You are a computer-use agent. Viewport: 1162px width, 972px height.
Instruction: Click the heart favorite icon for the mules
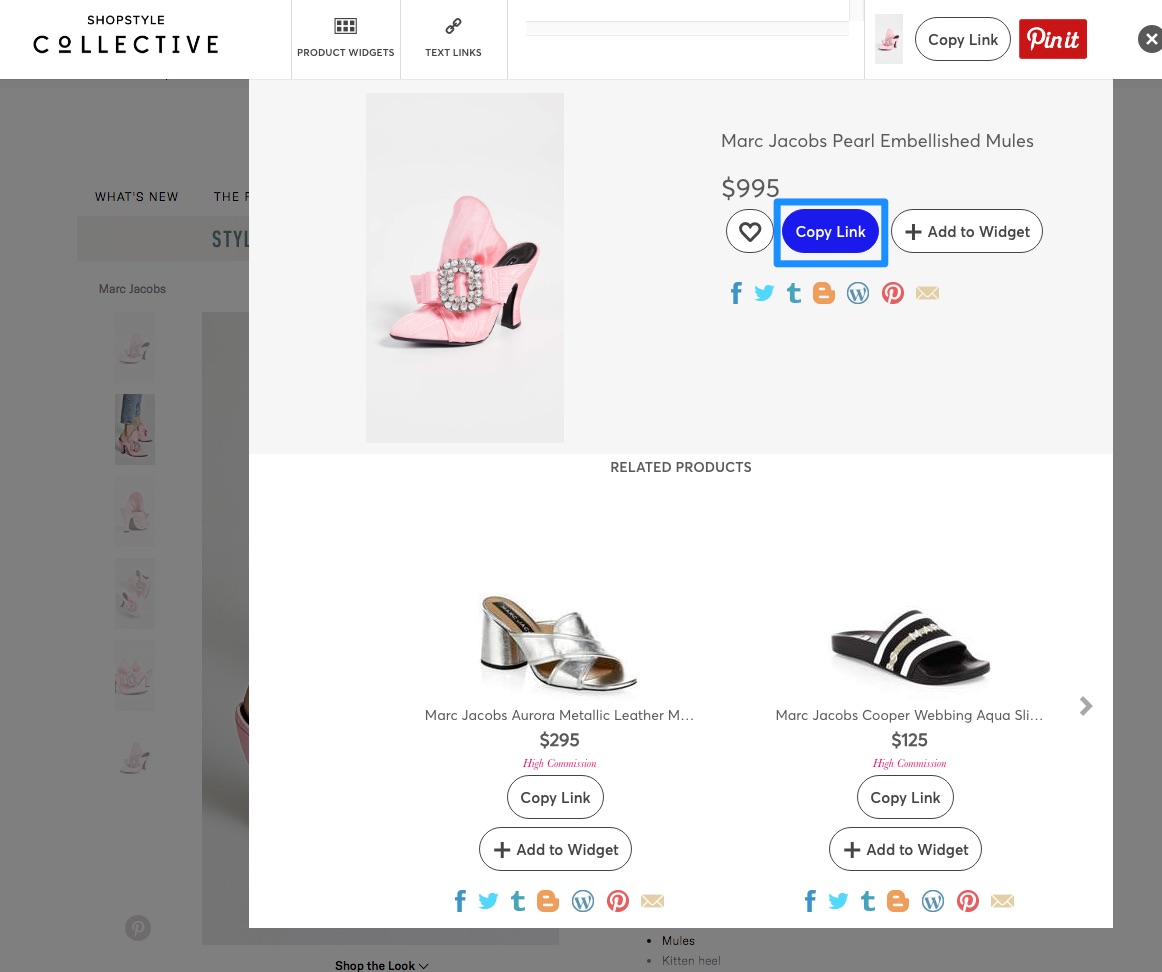[749, 232]
